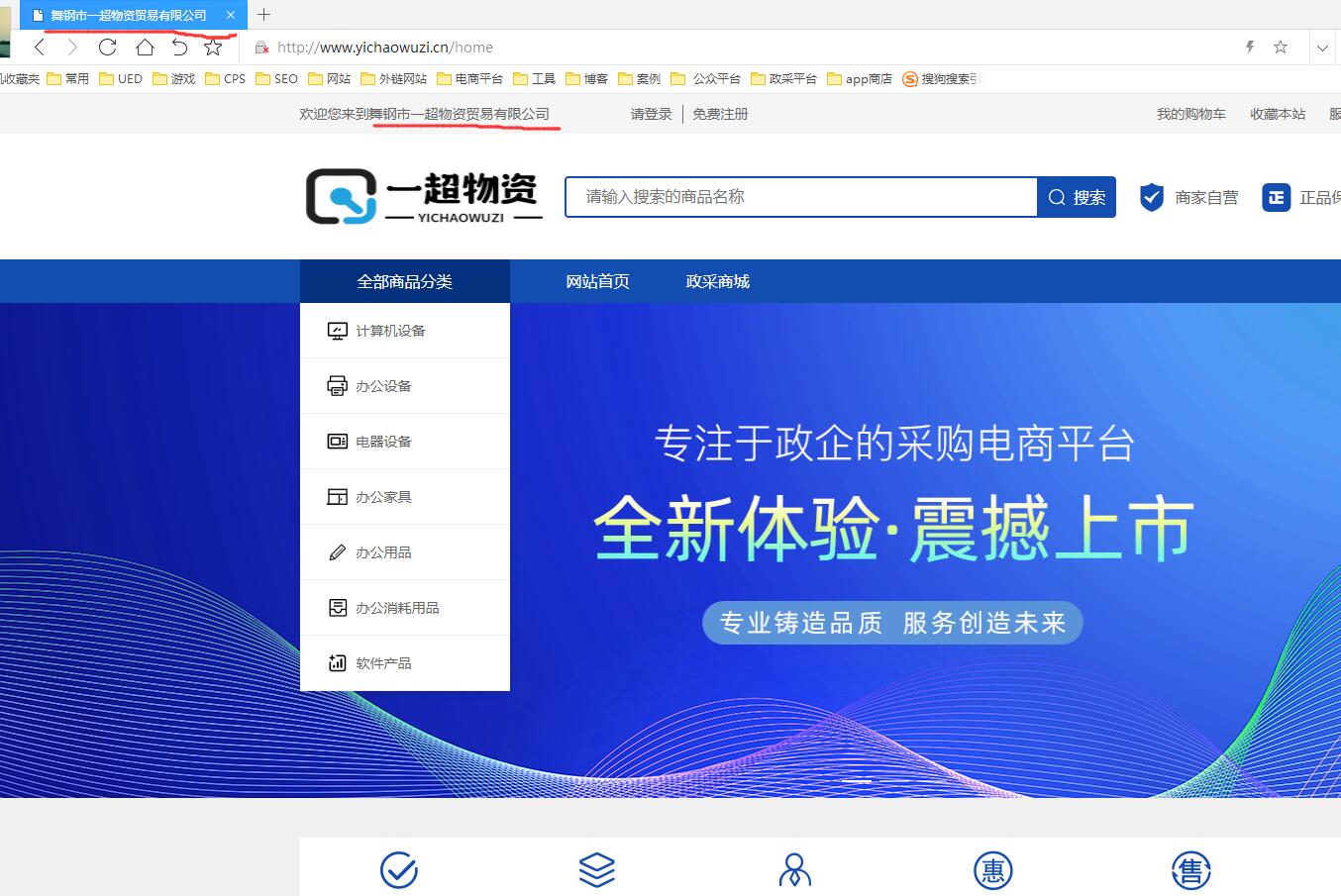
Task: Click the bookmark star in address bar
Action: tap(1281, 48)
